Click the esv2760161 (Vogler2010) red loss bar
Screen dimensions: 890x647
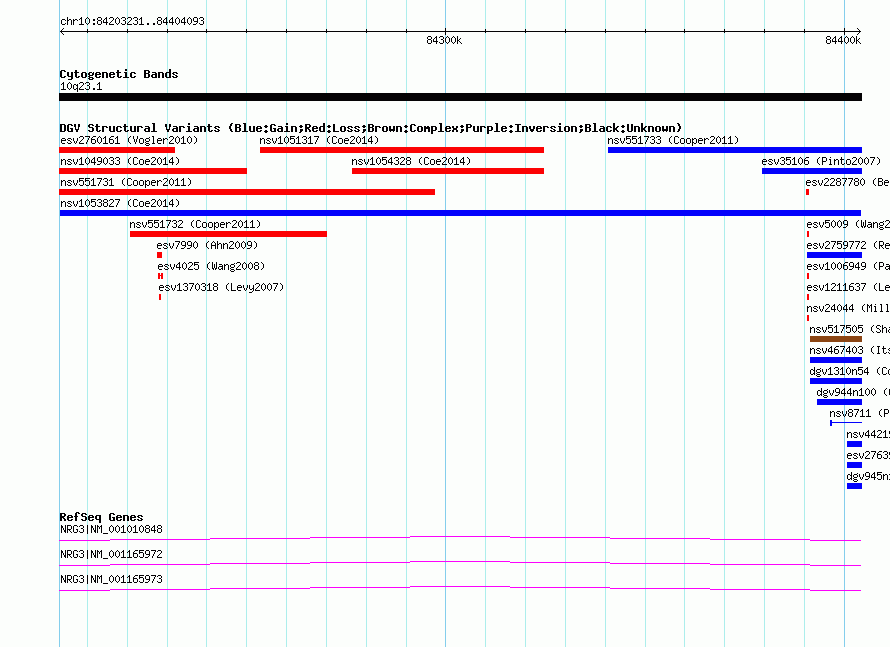pyautogui.click(x=117, y=150)
